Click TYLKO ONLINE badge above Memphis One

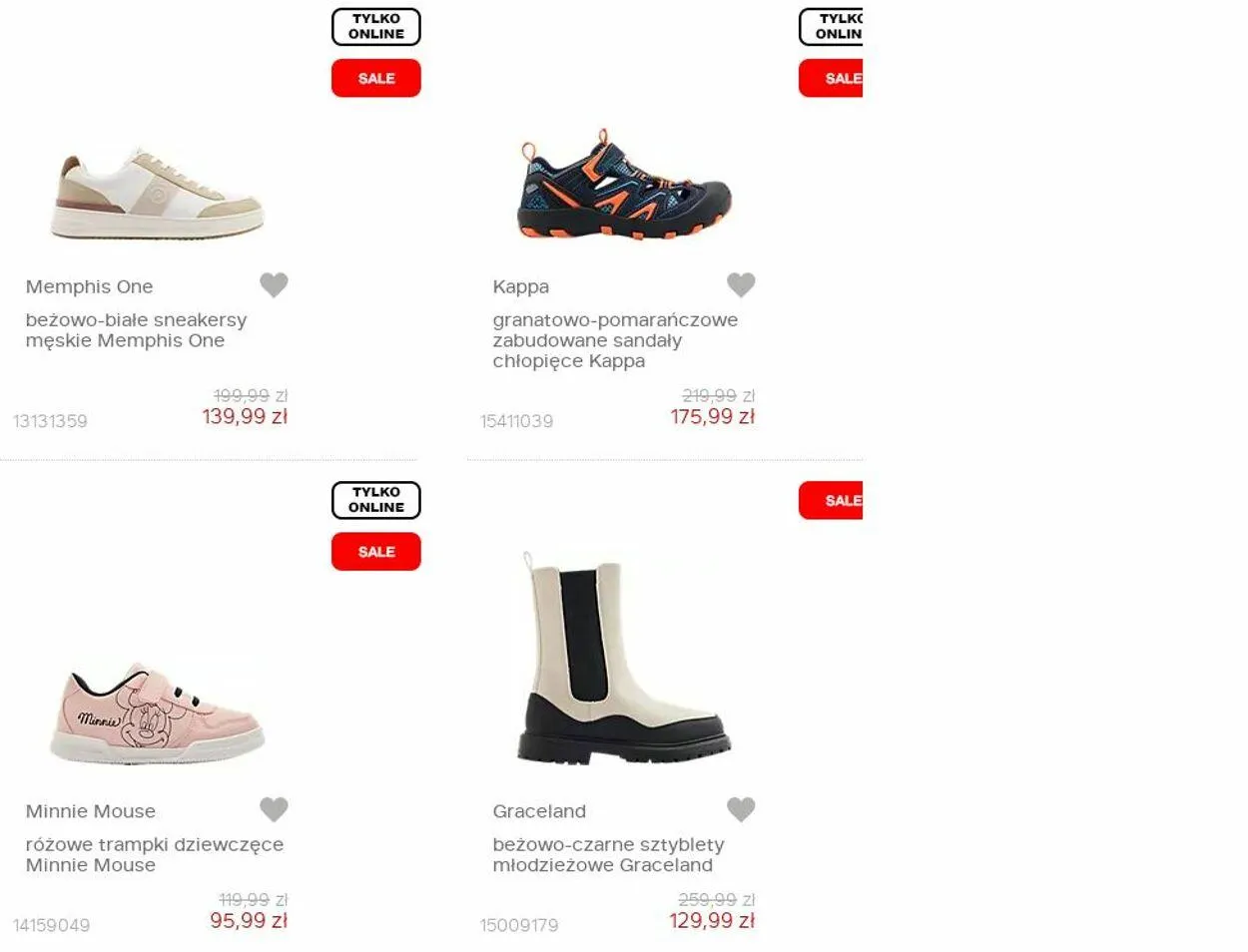click(x=376, y=27)
